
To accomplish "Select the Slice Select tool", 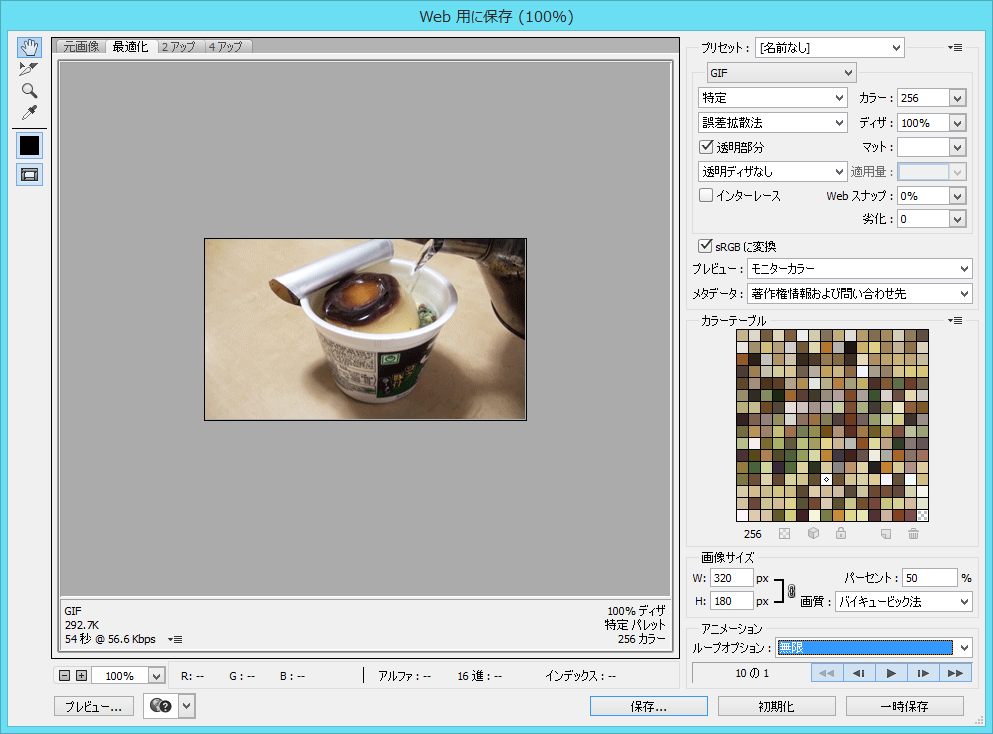I will [x=29, y=68].
